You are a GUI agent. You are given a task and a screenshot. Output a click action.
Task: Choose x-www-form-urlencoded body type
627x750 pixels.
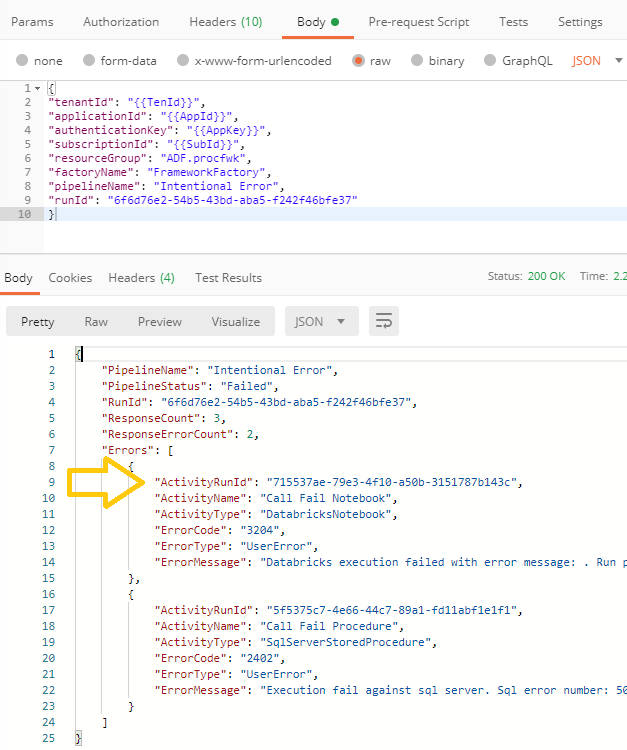click(183, 61)
